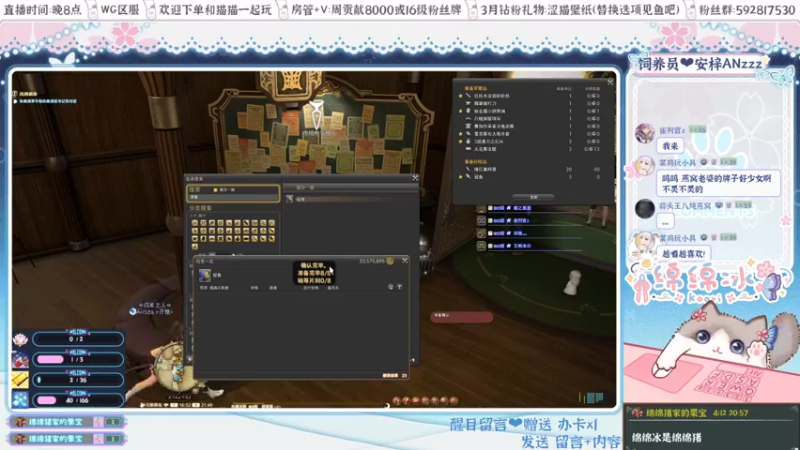
Task: Click the round minimap
Action: pos(174,365)
